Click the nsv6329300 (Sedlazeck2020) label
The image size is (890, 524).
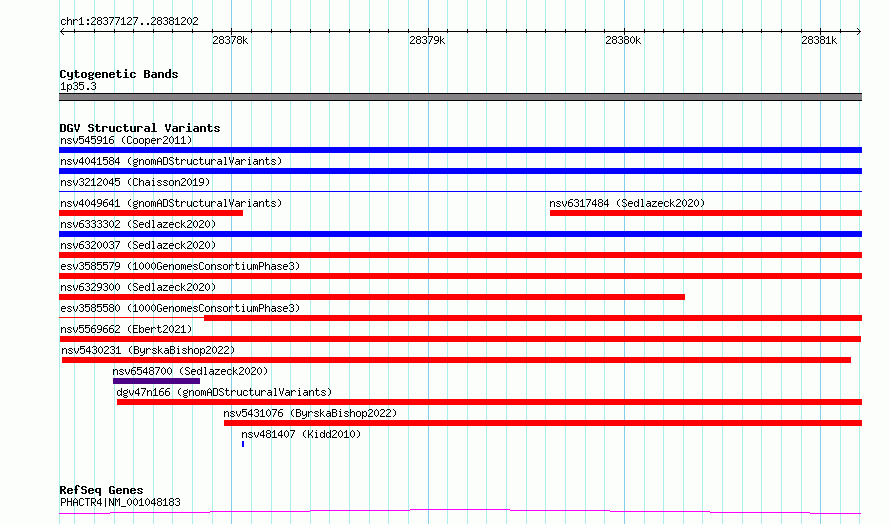(x=138, y=287)
